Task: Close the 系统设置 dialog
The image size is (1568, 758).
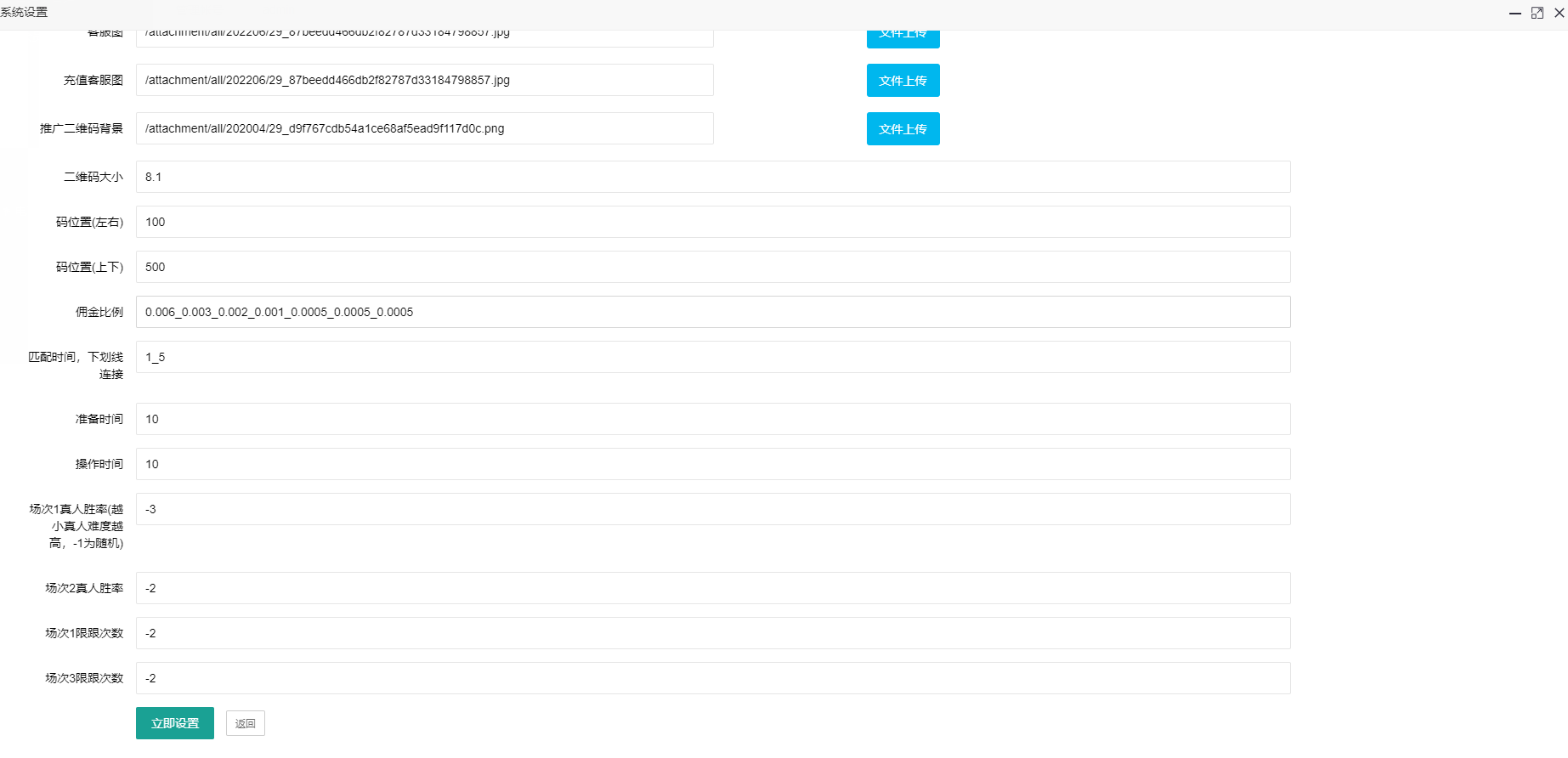Action: pyautogui.click(x=1560, y=13)
